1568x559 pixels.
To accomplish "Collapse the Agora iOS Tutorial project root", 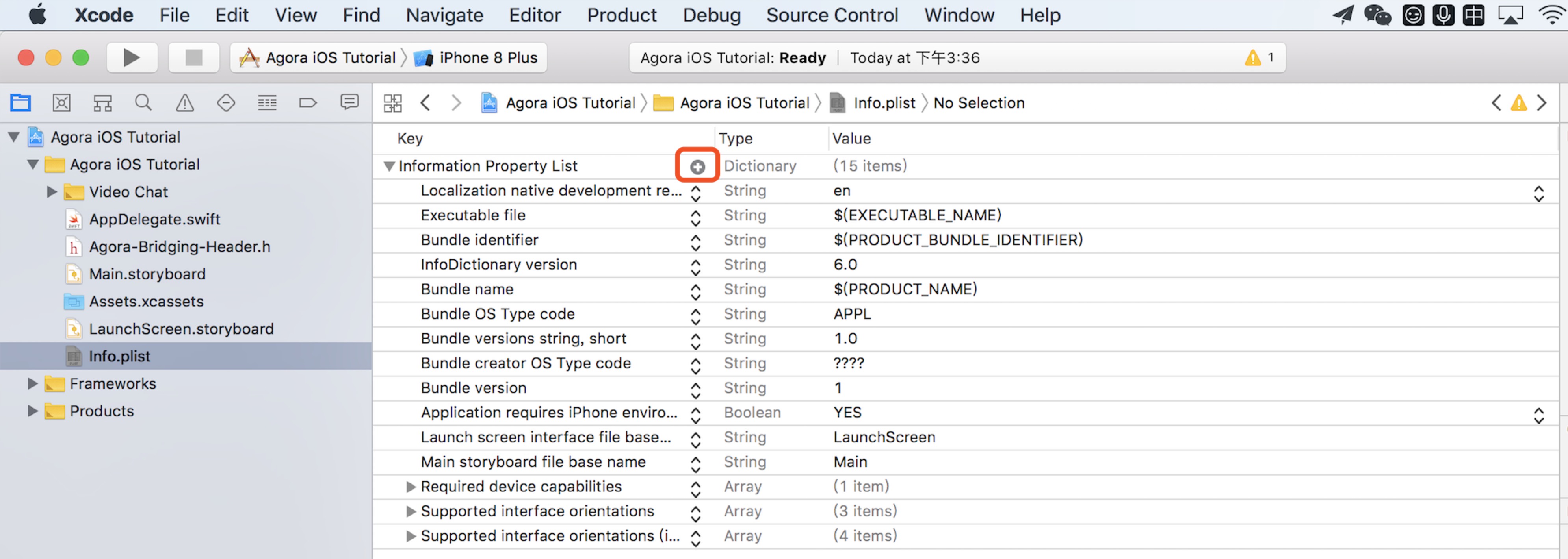I will [13, 137].
